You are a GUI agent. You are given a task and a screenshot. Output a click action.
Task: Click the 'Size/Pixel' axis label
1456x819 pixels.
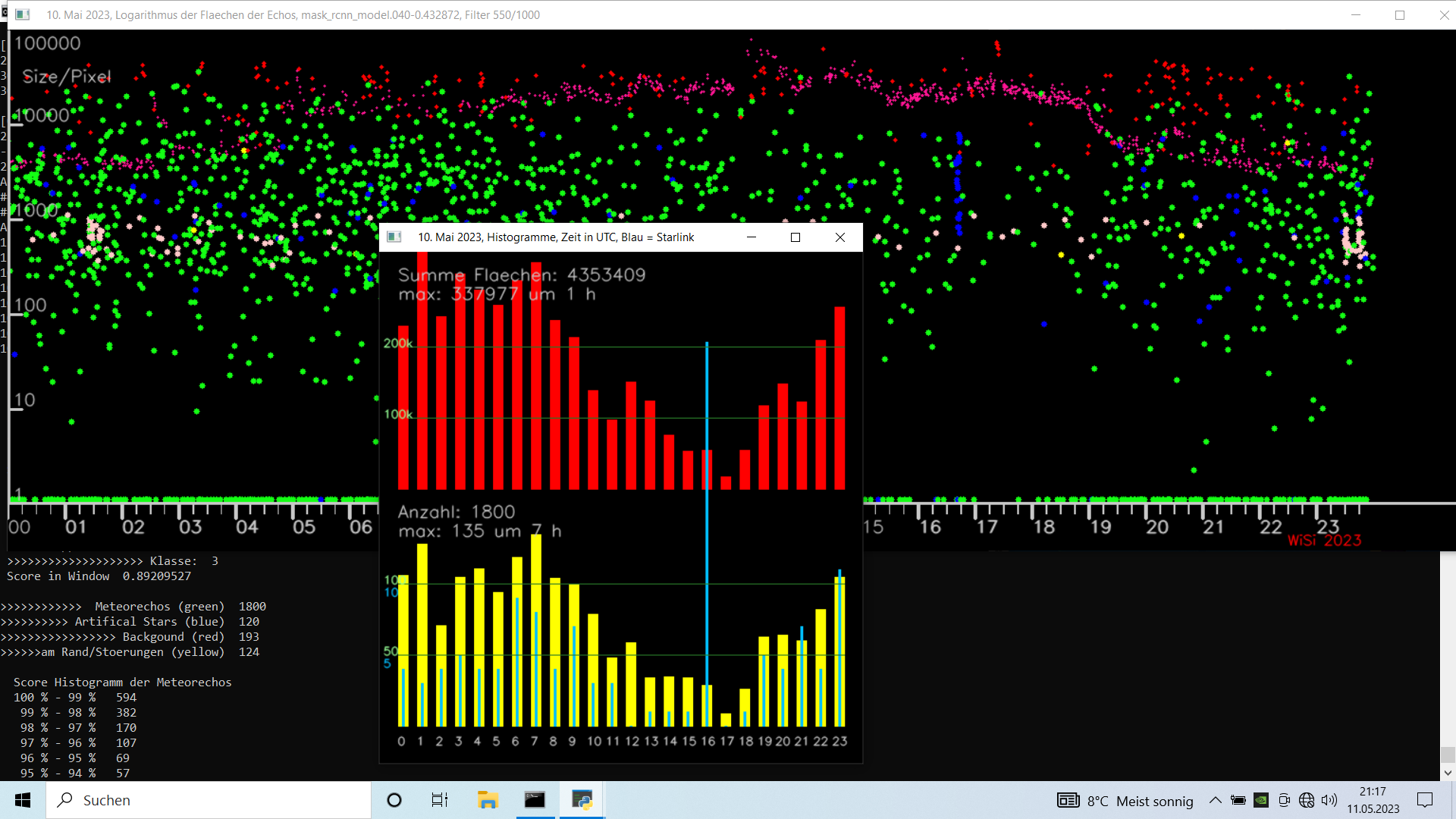pyautogui.click(x=67, y=76)
